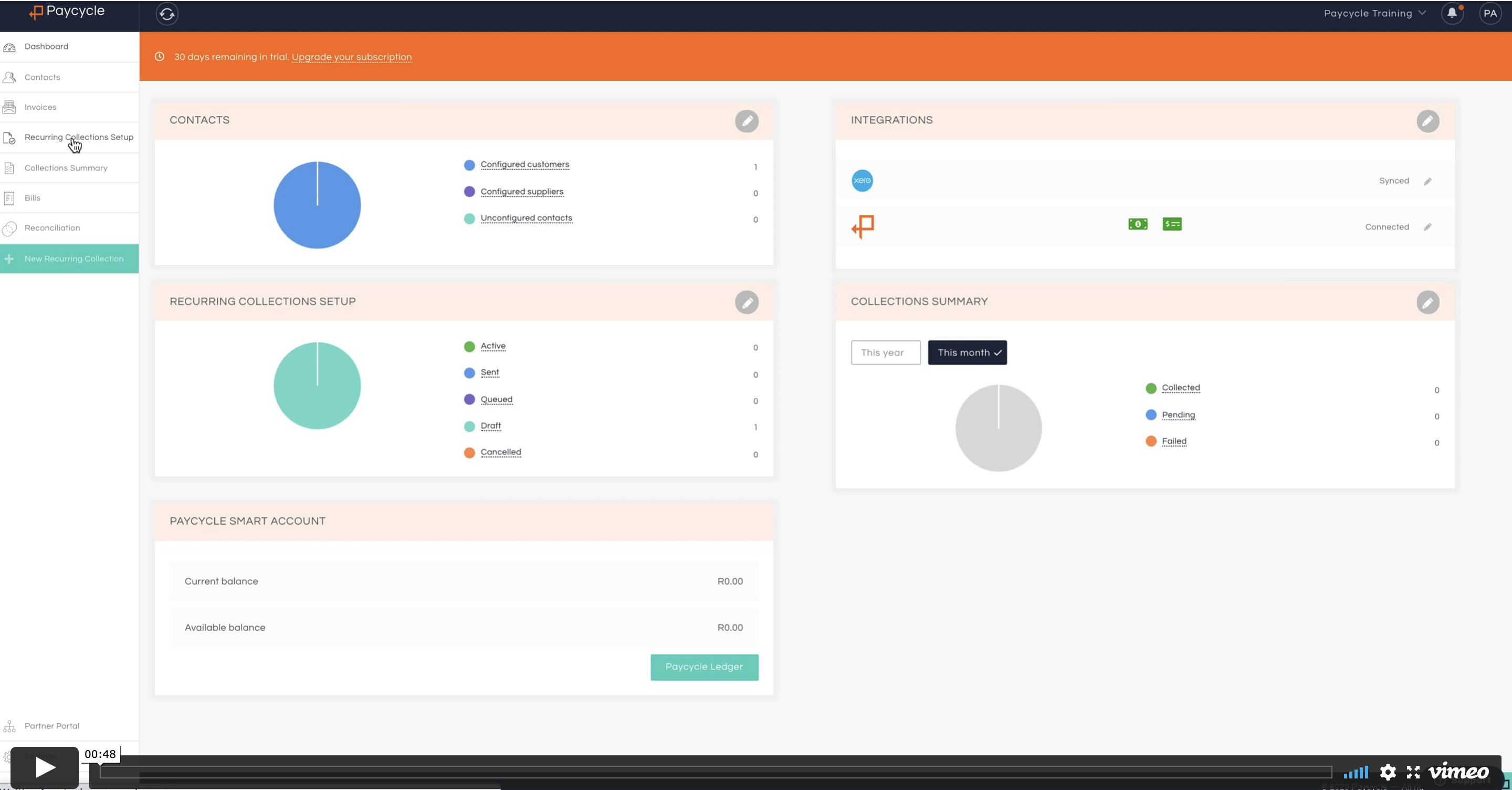
Task: Click the Paycycle Ledger button
Action: [703, 667]
